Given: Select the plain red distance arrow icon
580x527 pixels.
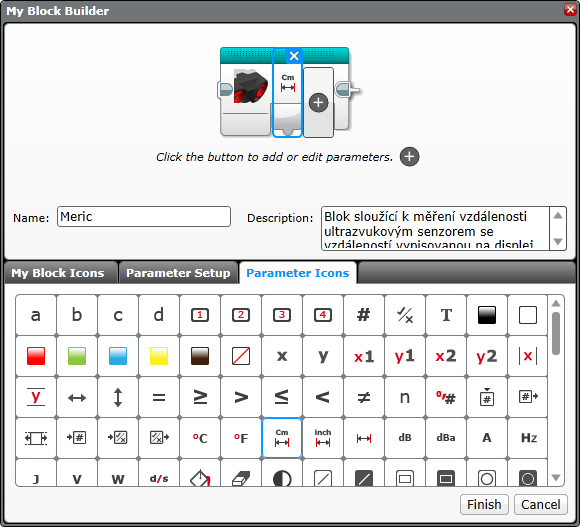Looking at the screenshot, I should (364, 438).
